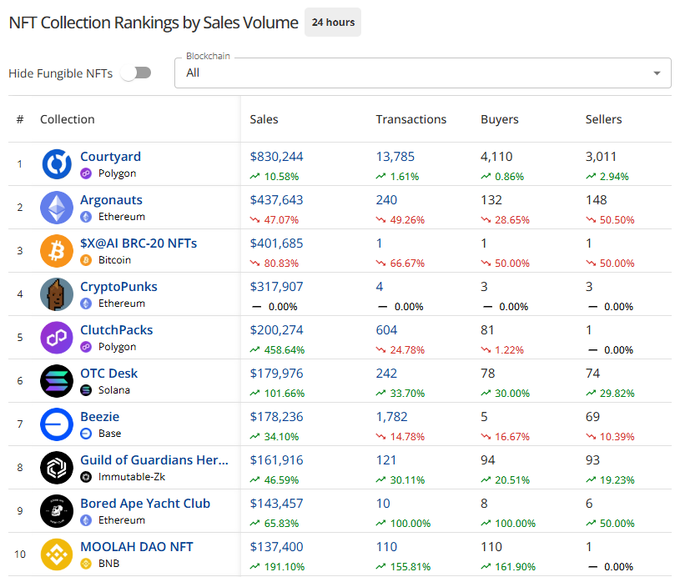Sort by Transactions column header
The image size is (680, 577).
411,119
